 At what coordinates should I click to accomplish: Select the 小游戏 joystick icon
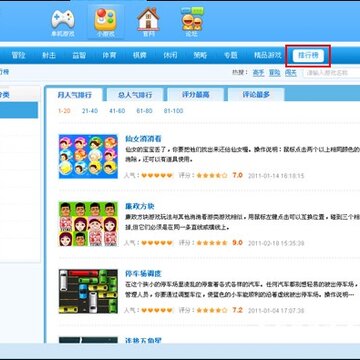[x=106, y=23]
